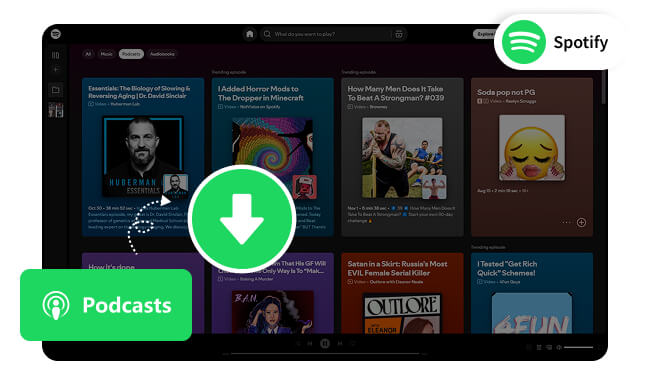Open the Browse icon inside the search bar
This screenshot has height=384, width=650.
399,34
